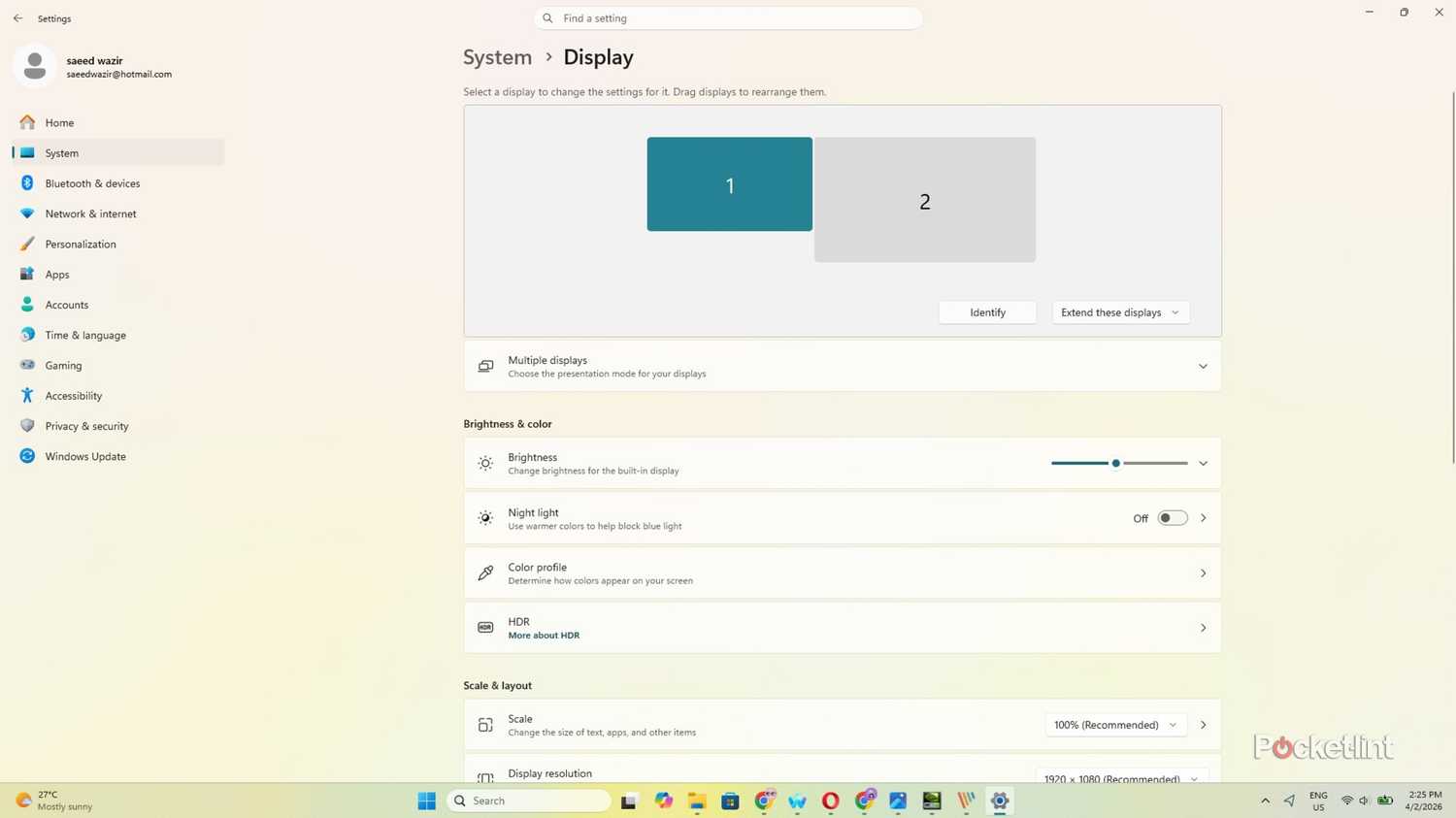This screenshot has height=818, width=1456.
Task: Select the Personalization paintbrush icon
Action: 26,244
